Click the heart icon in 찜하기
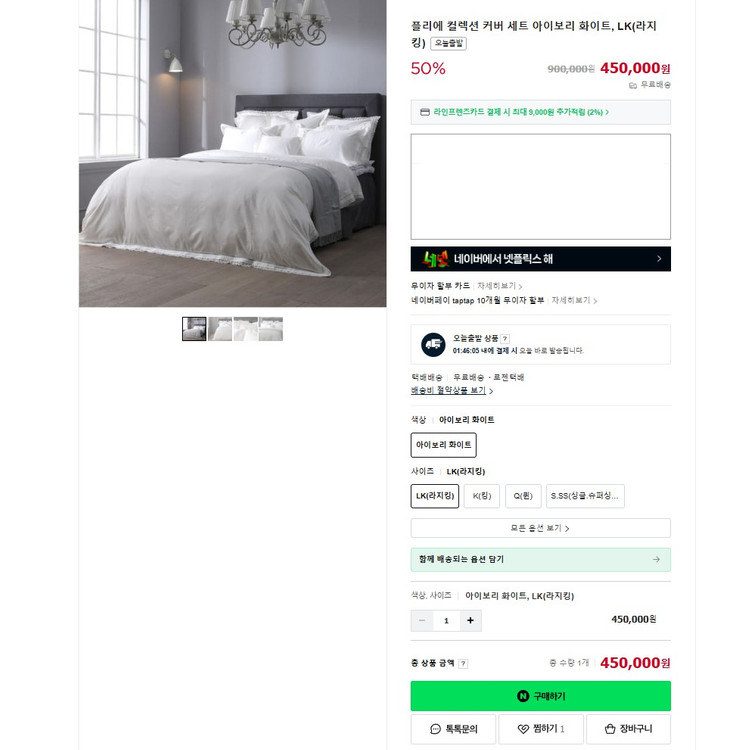This screenshot has height=750, width=750. (523, 729)
